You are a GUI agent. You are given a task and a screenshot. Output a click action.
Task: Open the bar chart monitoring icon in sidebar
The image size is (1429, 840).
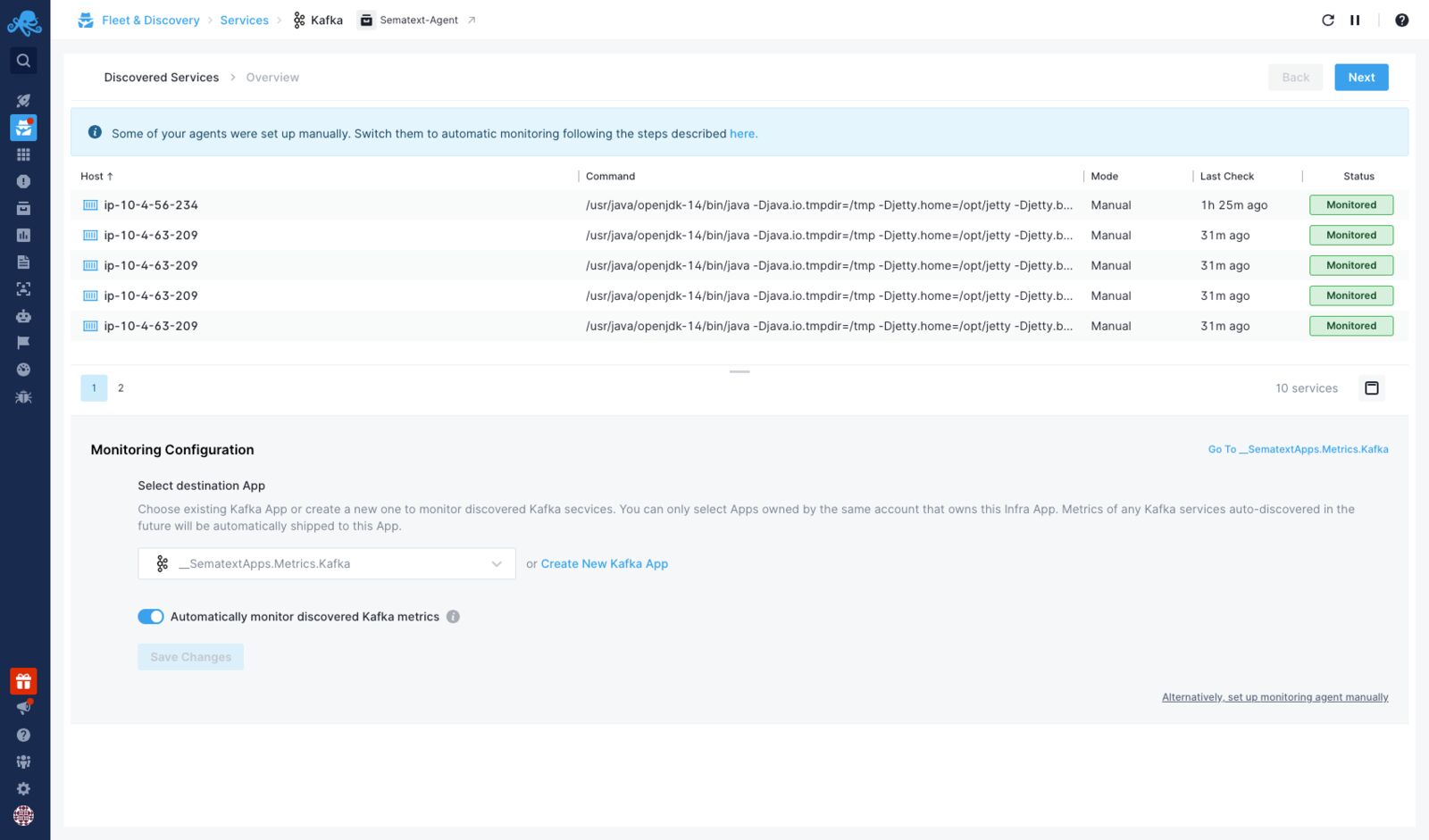coord(24,235)
